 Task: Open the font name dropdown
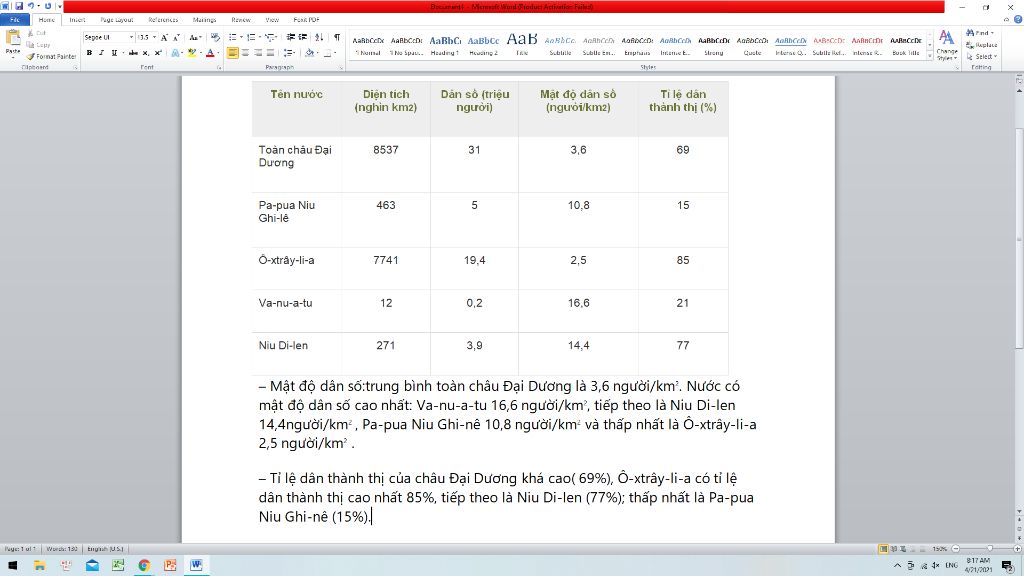131,38
